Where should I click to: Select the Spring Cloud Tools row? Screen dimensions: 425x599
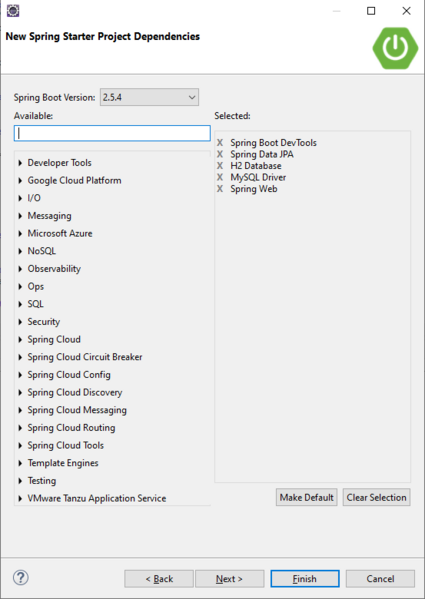[65, 445]
